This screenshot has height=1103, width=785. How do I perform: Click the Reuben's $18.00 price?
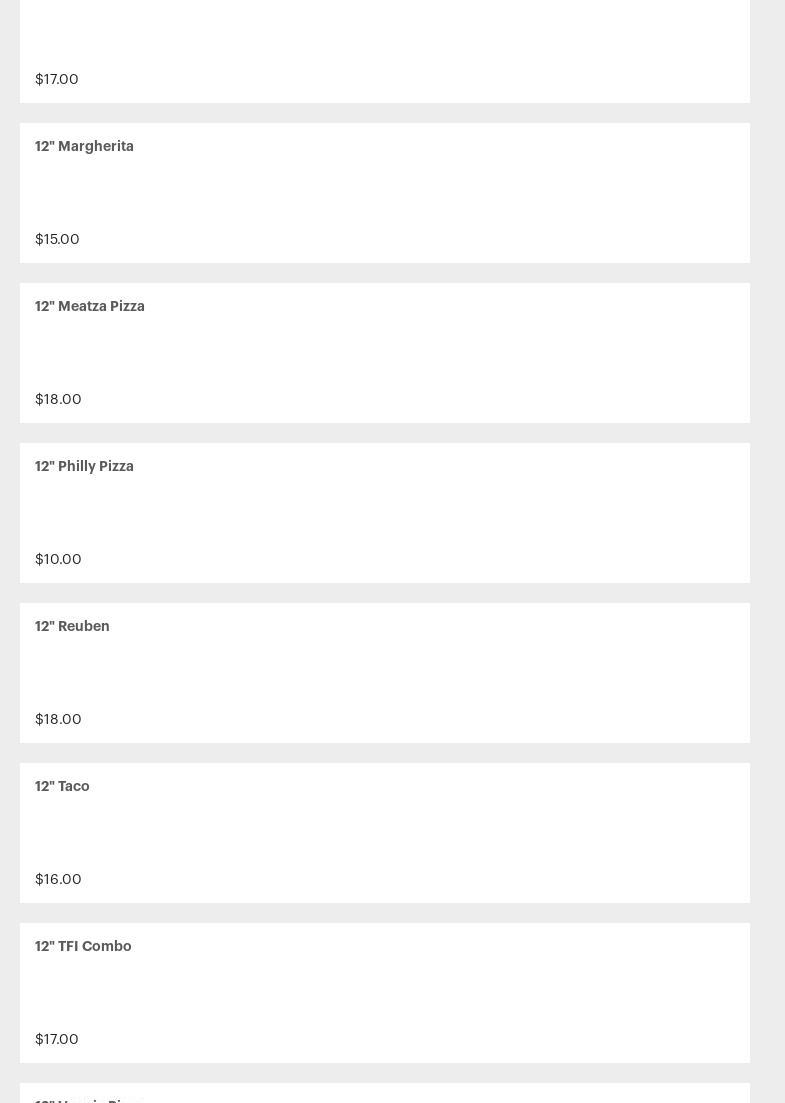(58, 719)
